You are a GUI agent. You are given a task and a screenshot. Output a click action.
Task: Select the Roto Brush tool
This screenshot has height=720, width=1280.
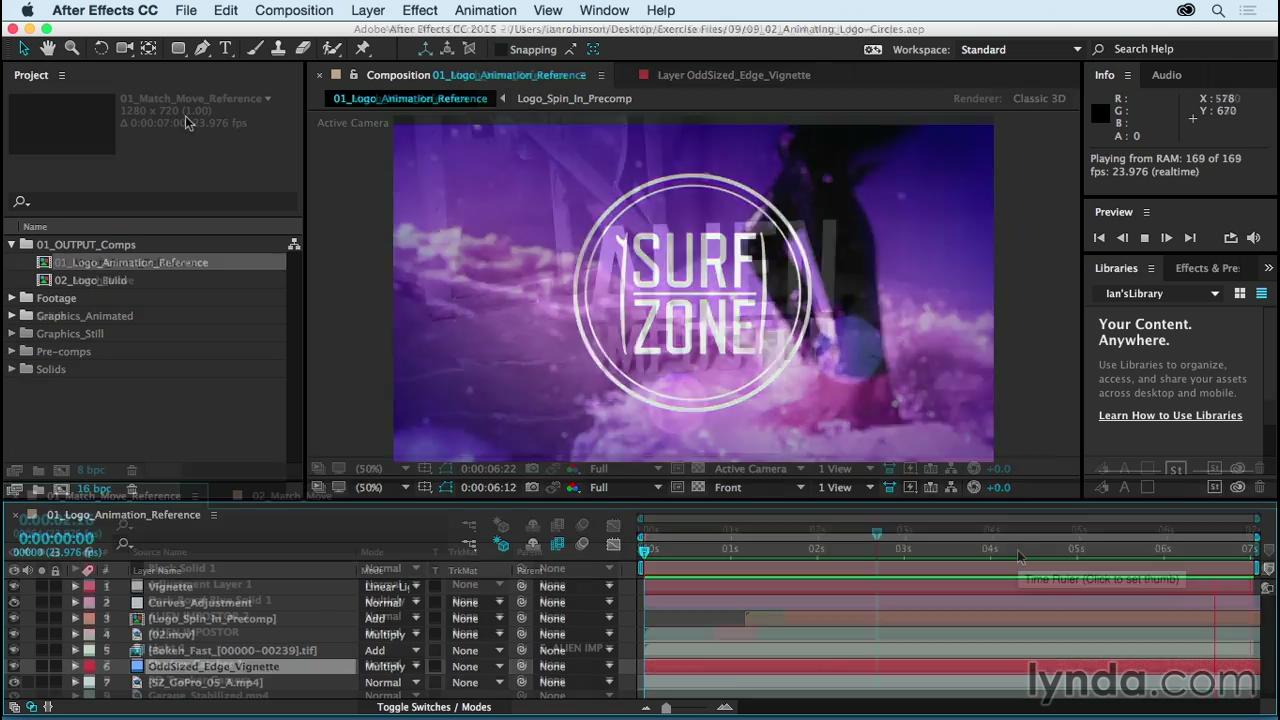(x=332, y=48)
